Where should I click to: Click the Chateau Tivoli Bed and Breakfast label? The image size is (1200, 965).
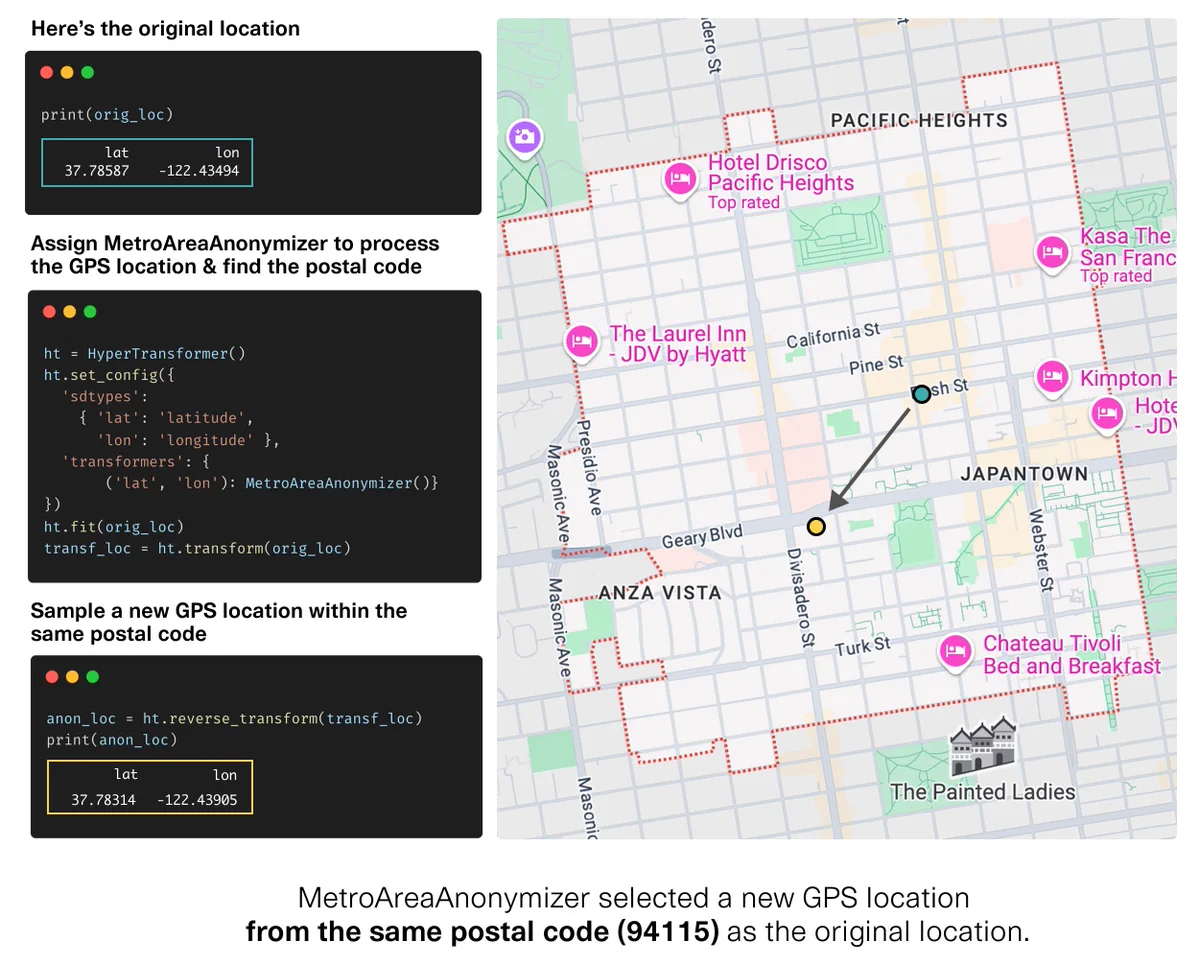[1072, 655]
